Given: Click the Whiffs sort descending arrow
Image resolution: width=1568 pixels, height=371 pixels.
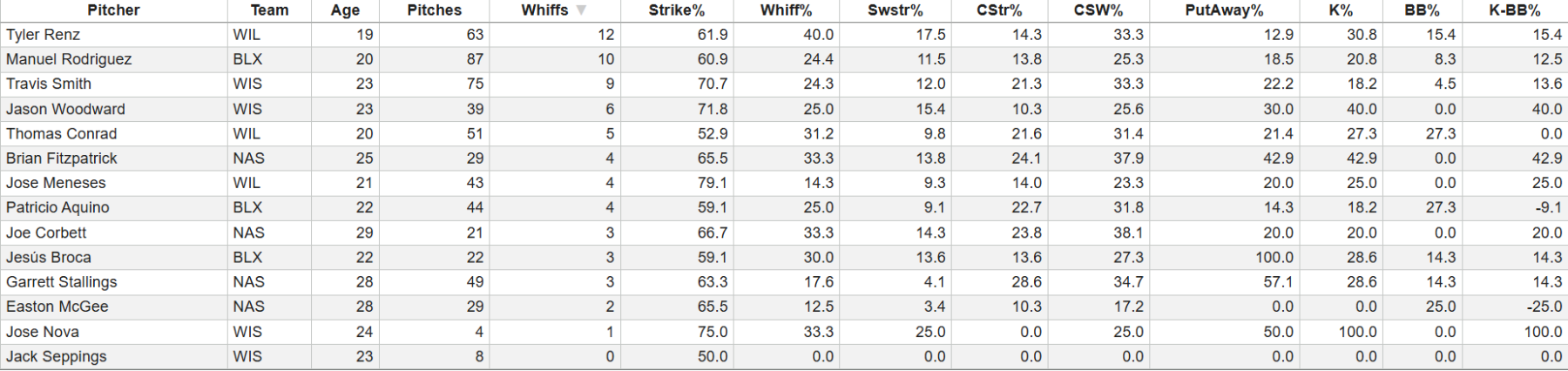Looking at the screenshot, I should point(581,10).
